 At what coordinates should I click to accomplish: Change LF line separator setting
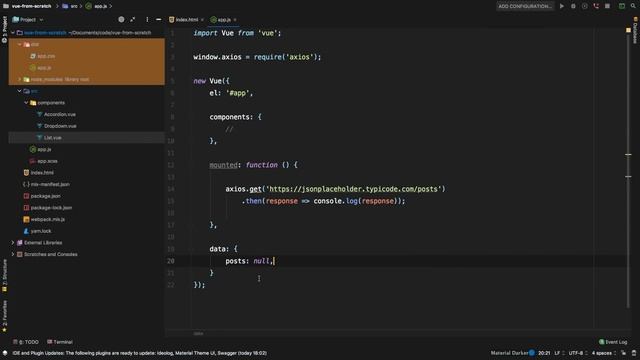(x=559, y=353)
